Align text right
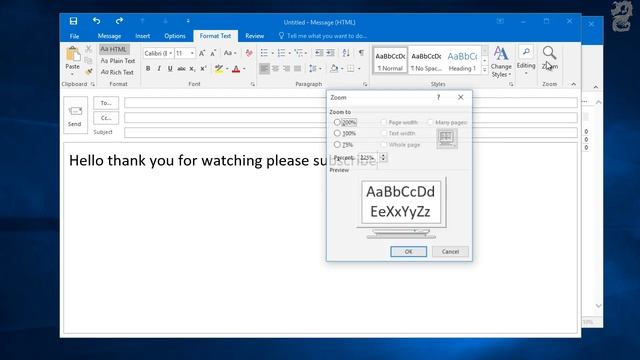 (x=287, y=69)
